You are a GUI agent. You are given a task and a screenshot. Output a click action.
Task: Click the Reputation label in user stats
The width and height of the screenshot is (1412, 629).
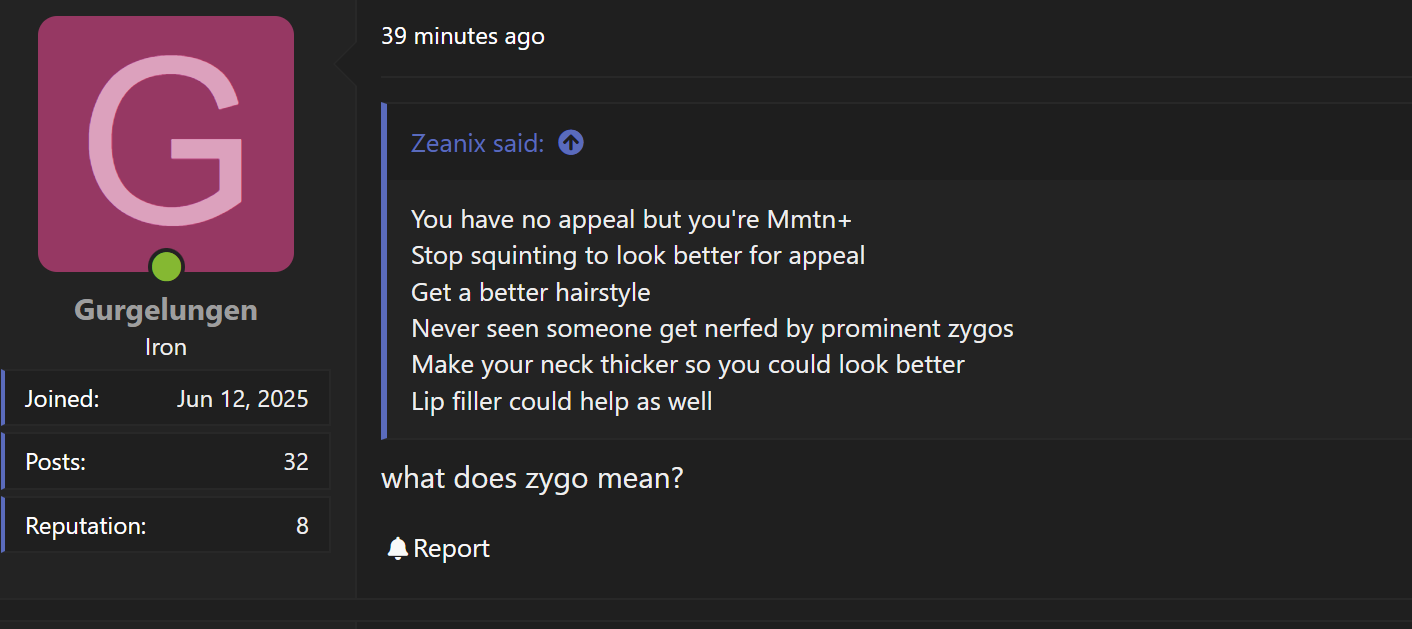coord(86,525)
